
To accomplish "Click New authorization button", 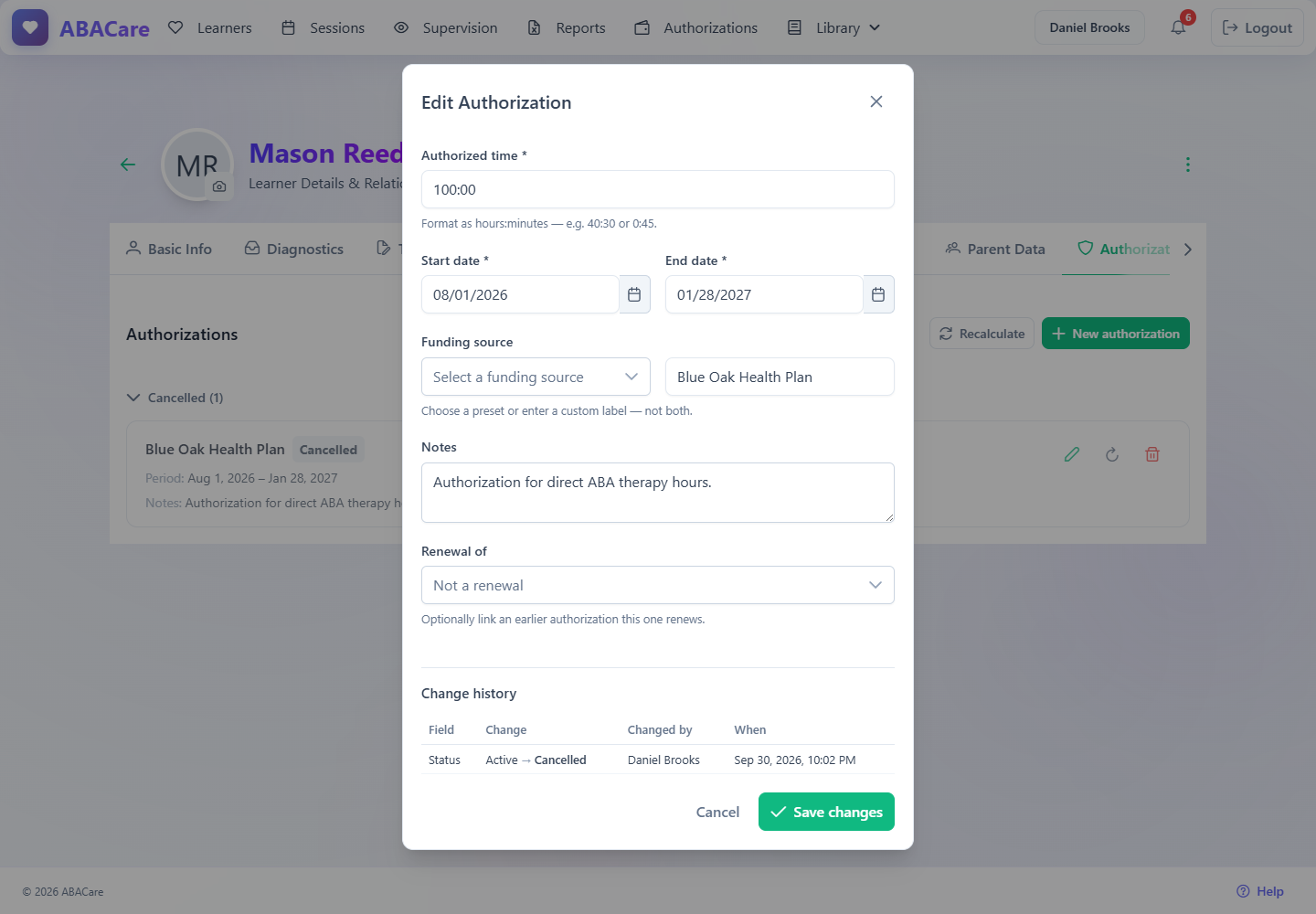I will 1116,334.
